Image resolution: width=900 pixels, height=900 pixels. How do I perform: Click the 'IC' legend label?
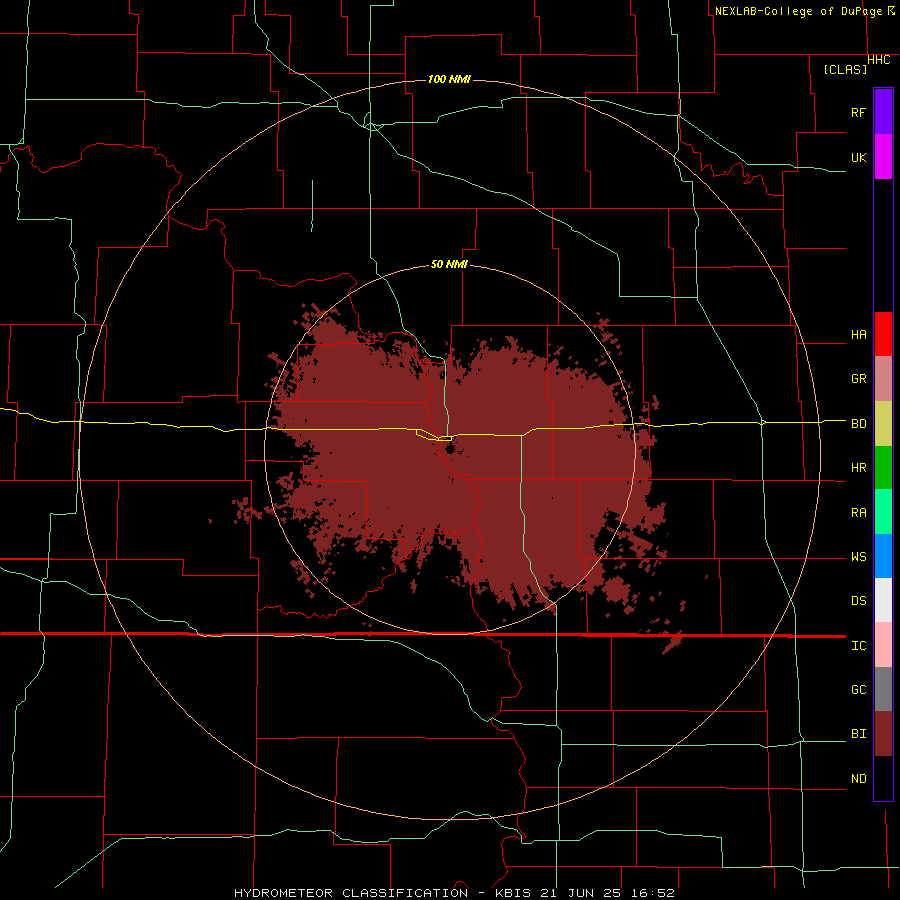[x=858, y=646]
